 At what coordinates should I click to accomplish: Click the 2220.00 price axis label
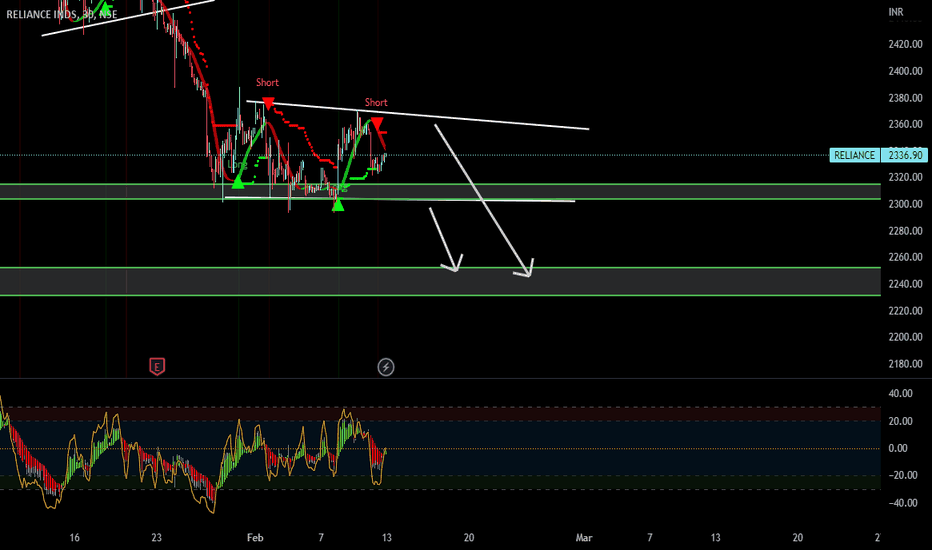905,310
